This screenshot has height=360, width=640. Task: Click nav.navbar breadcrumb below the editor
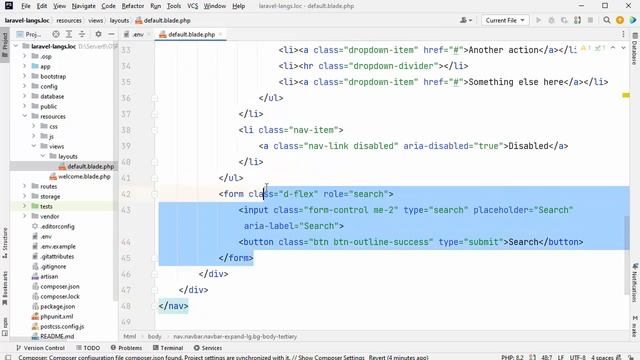235,336
